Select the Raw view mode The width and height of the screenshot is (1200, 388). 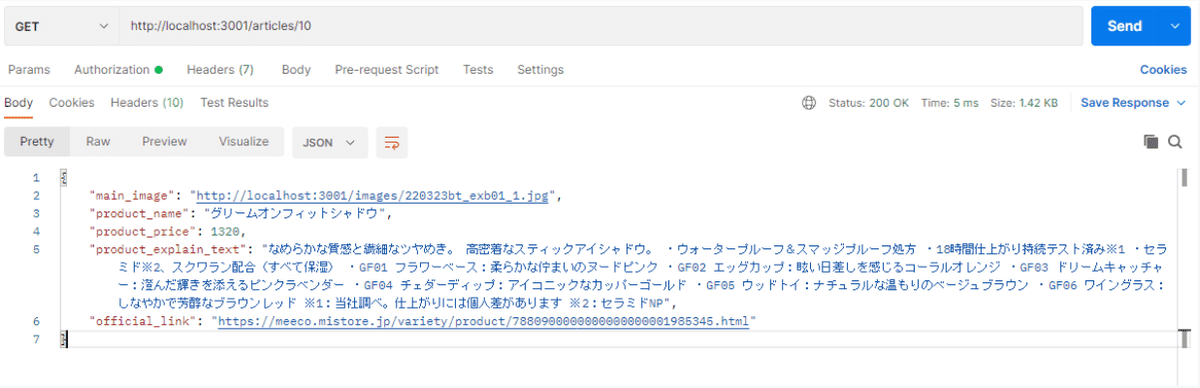98,142
